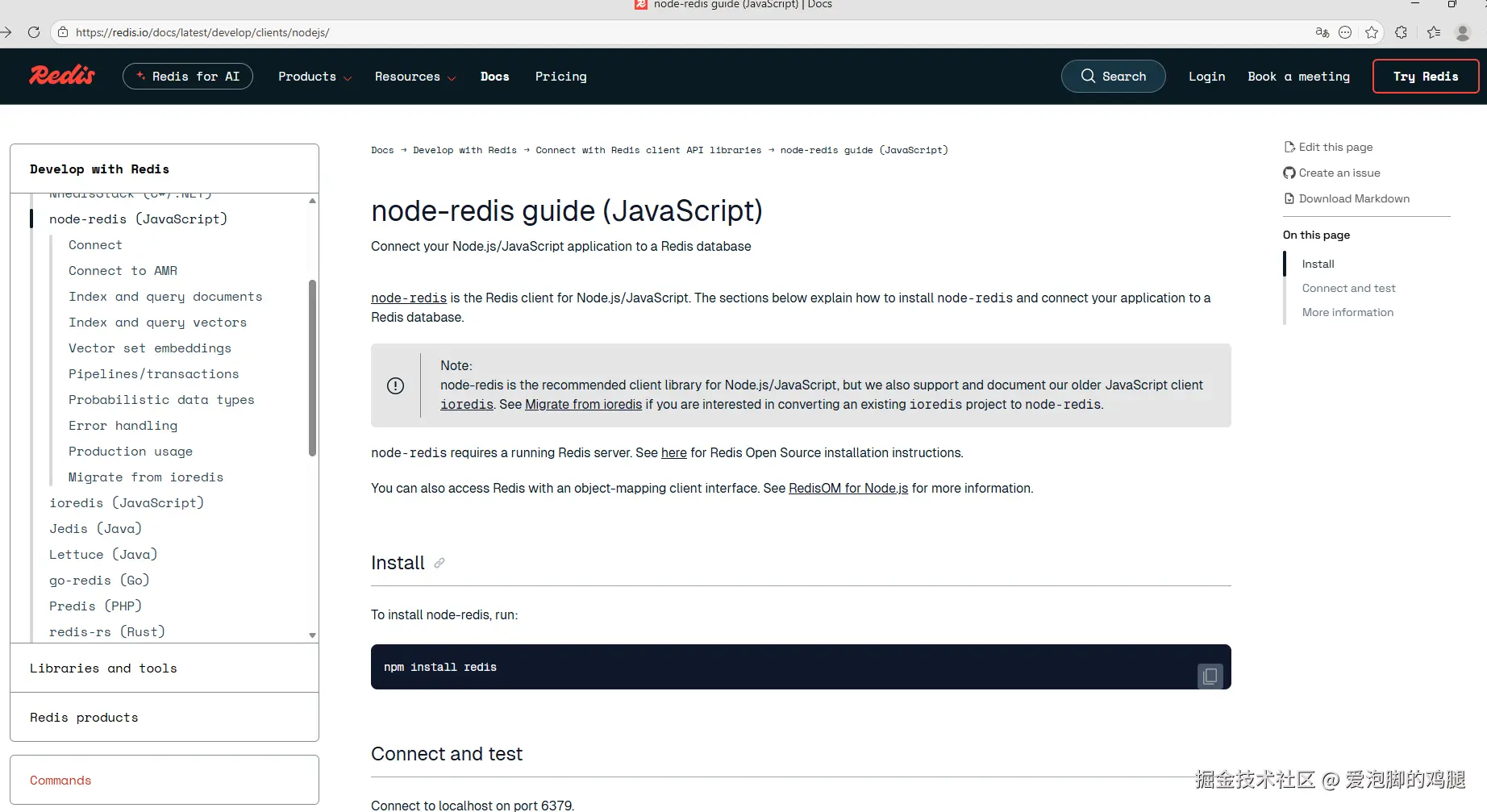This screenshot has height=812, width=1487.
Task: Follow the 'here' installation instructions link
Action: click(x=674, y=453)
